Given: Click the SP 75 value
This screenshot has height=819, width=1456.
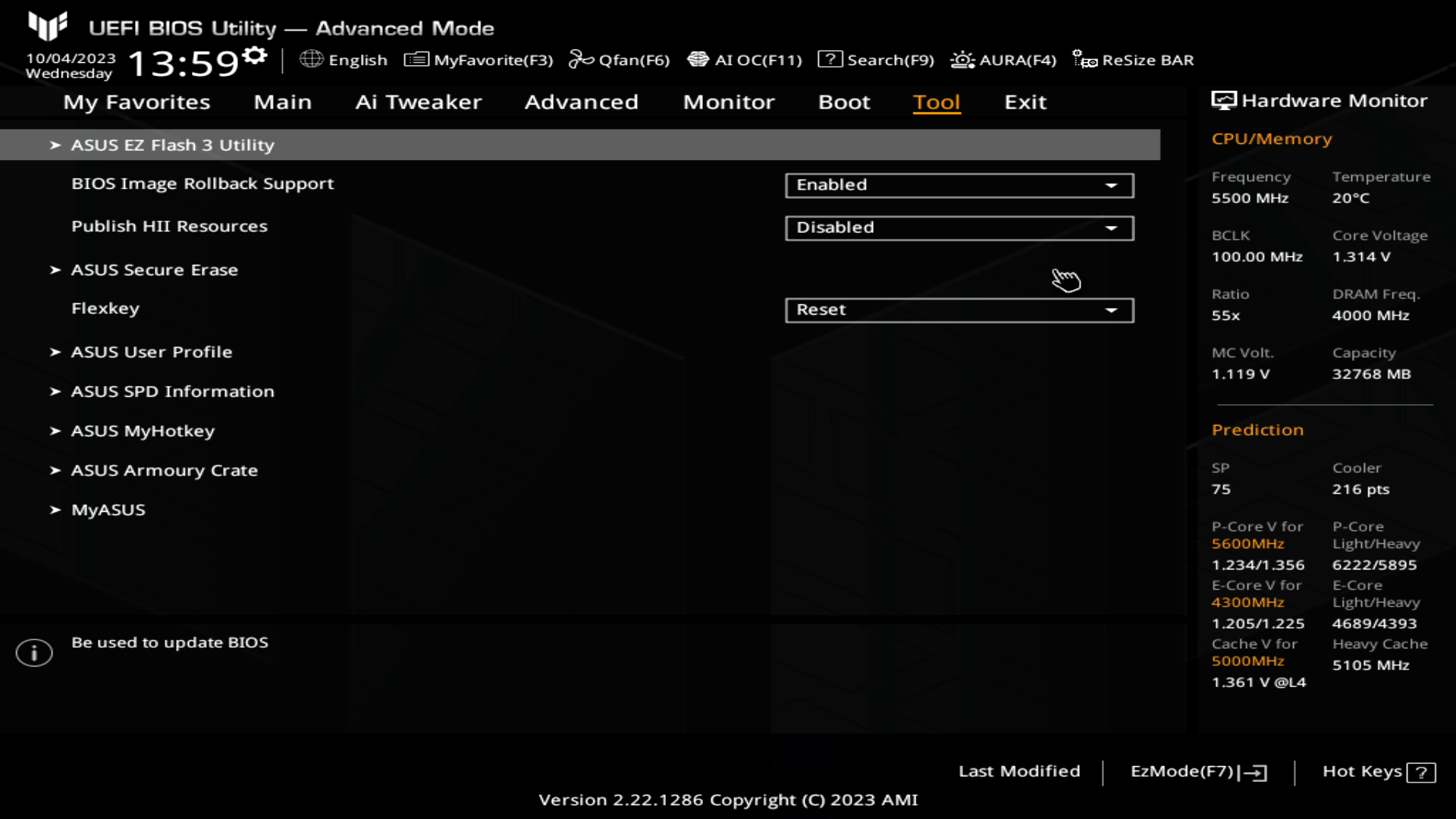Looking at the screenshot, I should pos(1221,489).
